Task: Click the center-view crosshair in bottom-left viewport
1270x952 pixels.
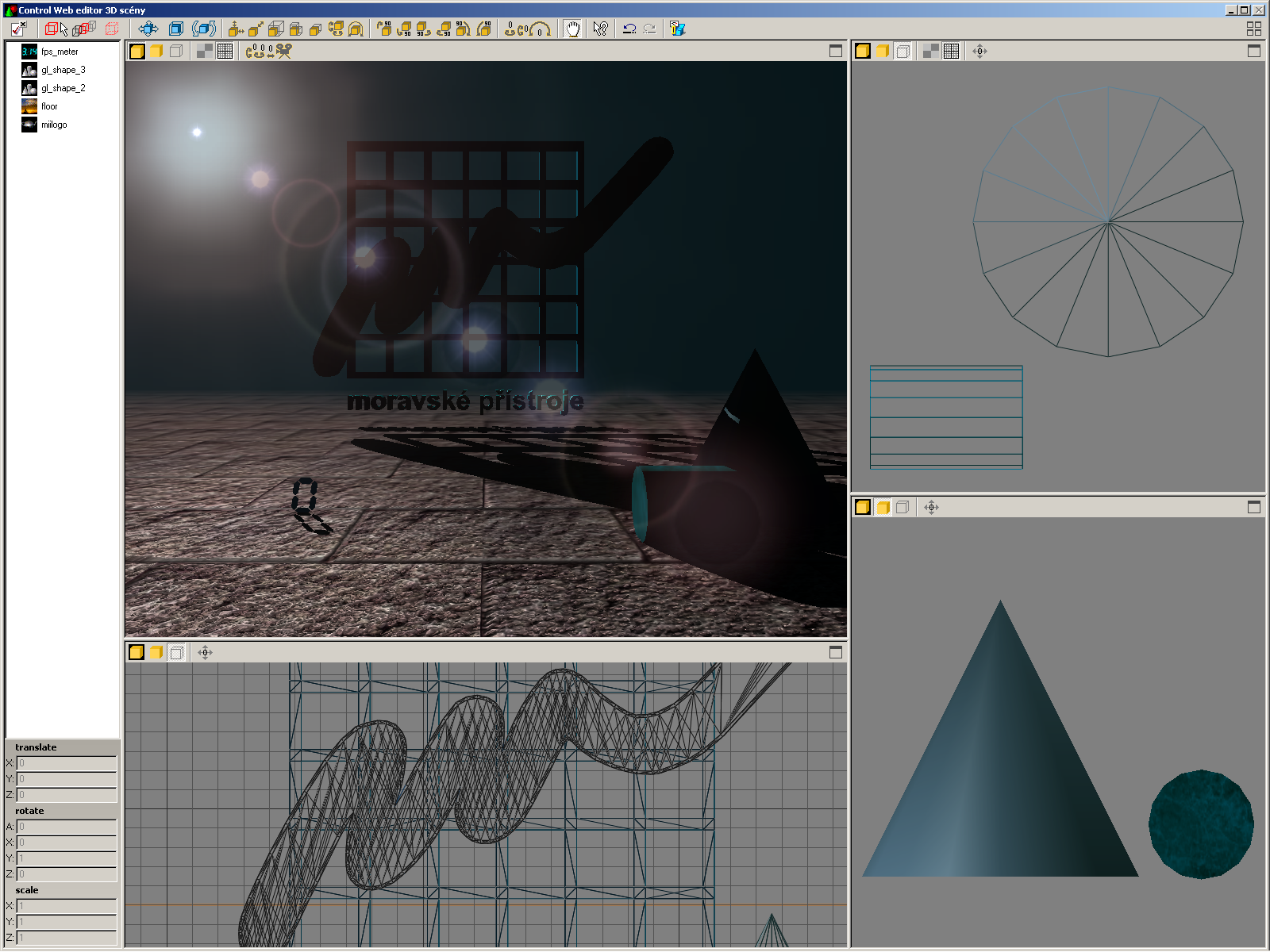Action: [205, 653]
